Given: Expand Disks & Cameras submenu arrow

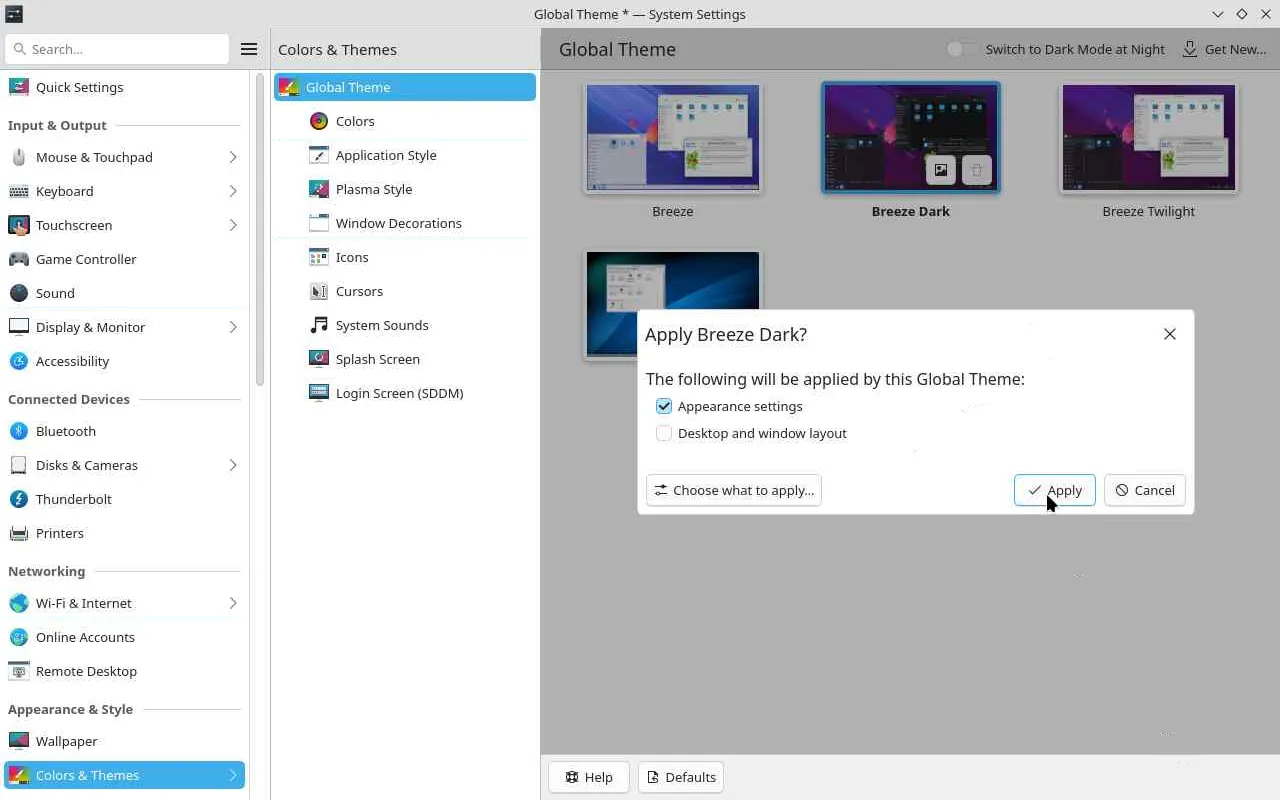Looking at the screenshot, I should tap(233, 465).
